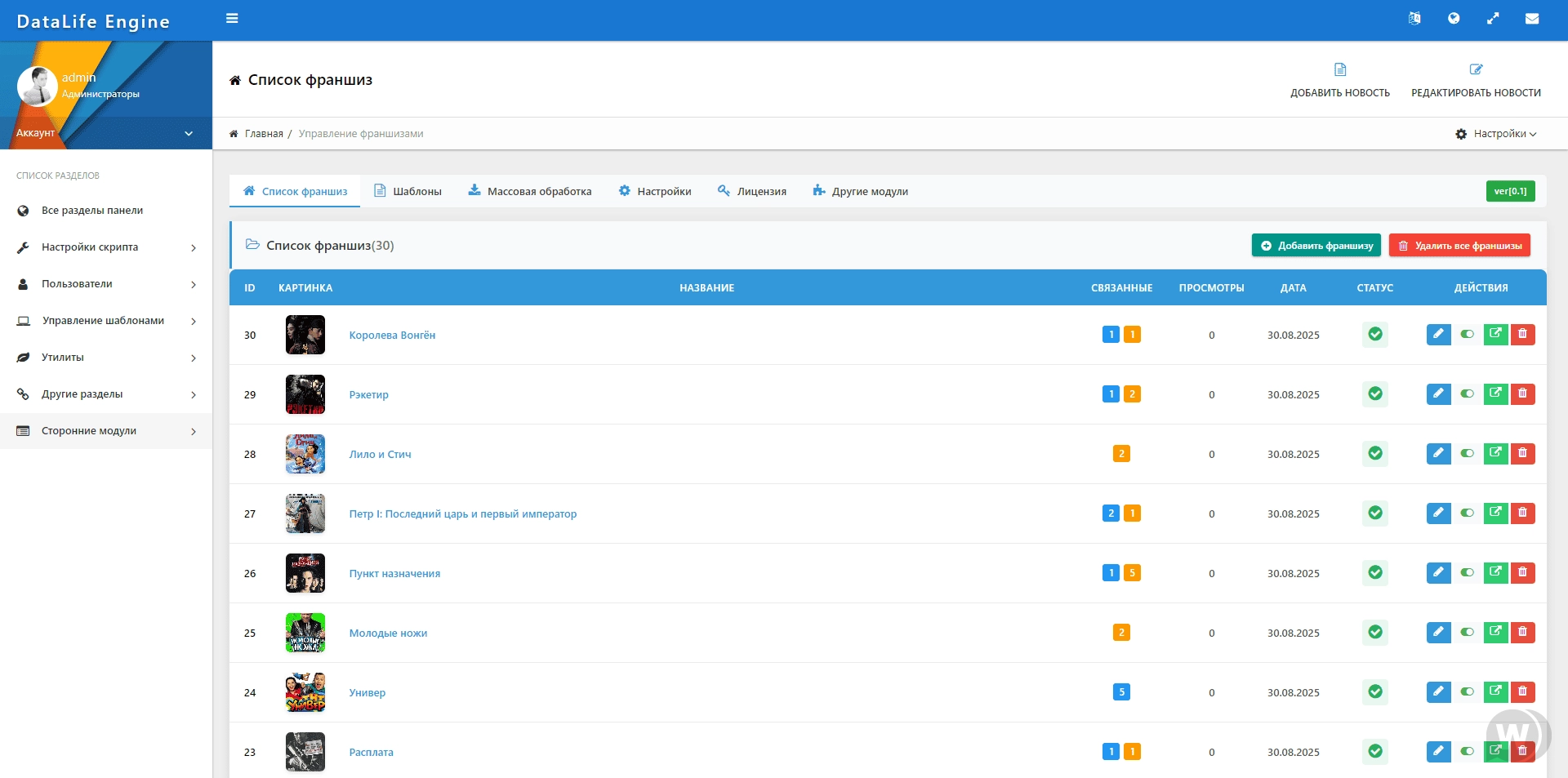Click the hamburger menu icon in header
This screenshot has height=778, width=1568.
pos(232,19)
